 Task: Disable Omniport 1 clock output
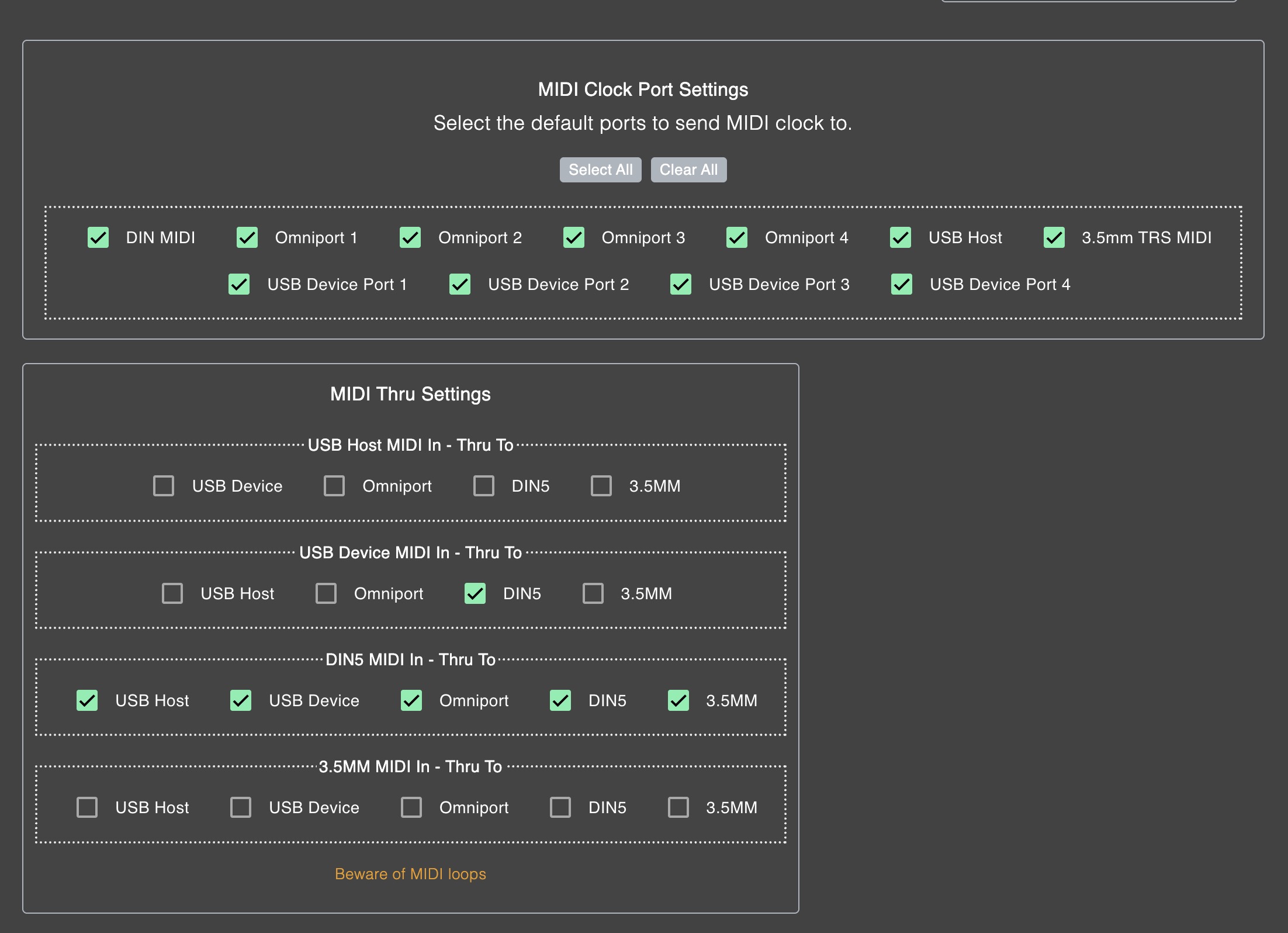click(x=247, y=237)
